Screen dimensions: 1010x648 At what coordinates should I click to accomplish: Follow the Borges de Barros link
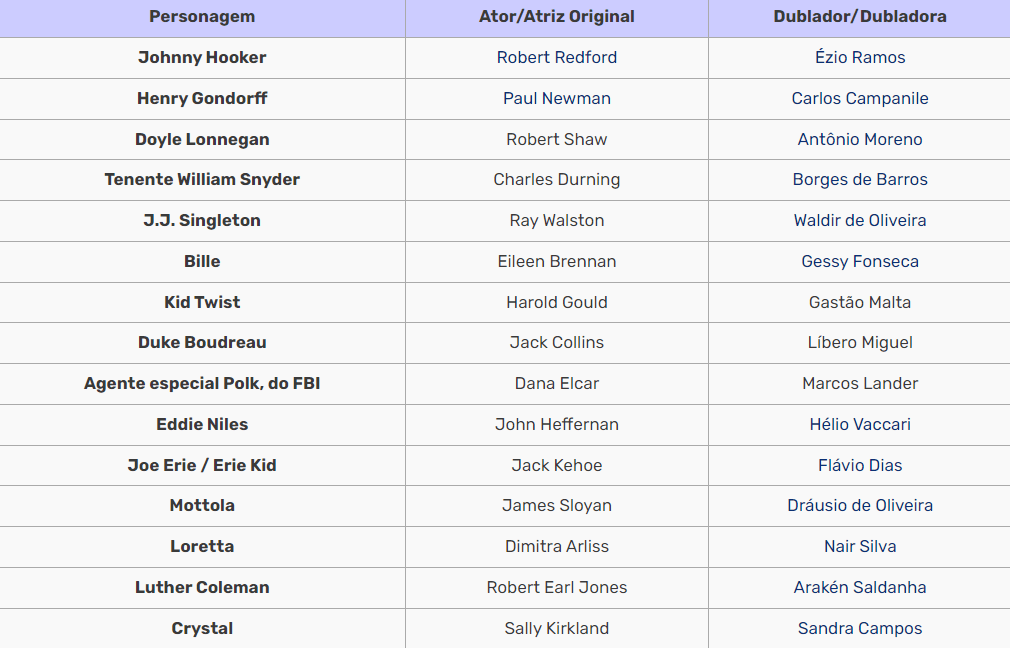coord(860,180)
